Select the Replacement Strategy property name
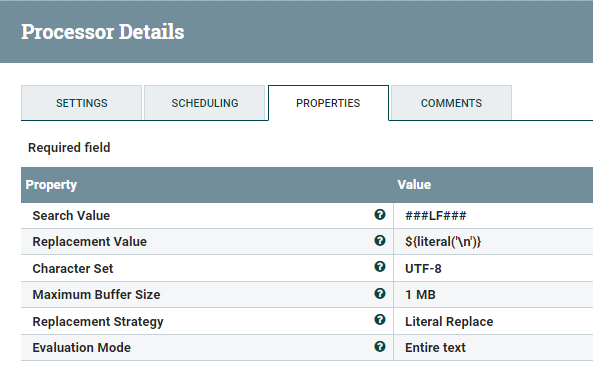This screenshot has width=593, height=383. pyautogui.click(x=98, y=322)
